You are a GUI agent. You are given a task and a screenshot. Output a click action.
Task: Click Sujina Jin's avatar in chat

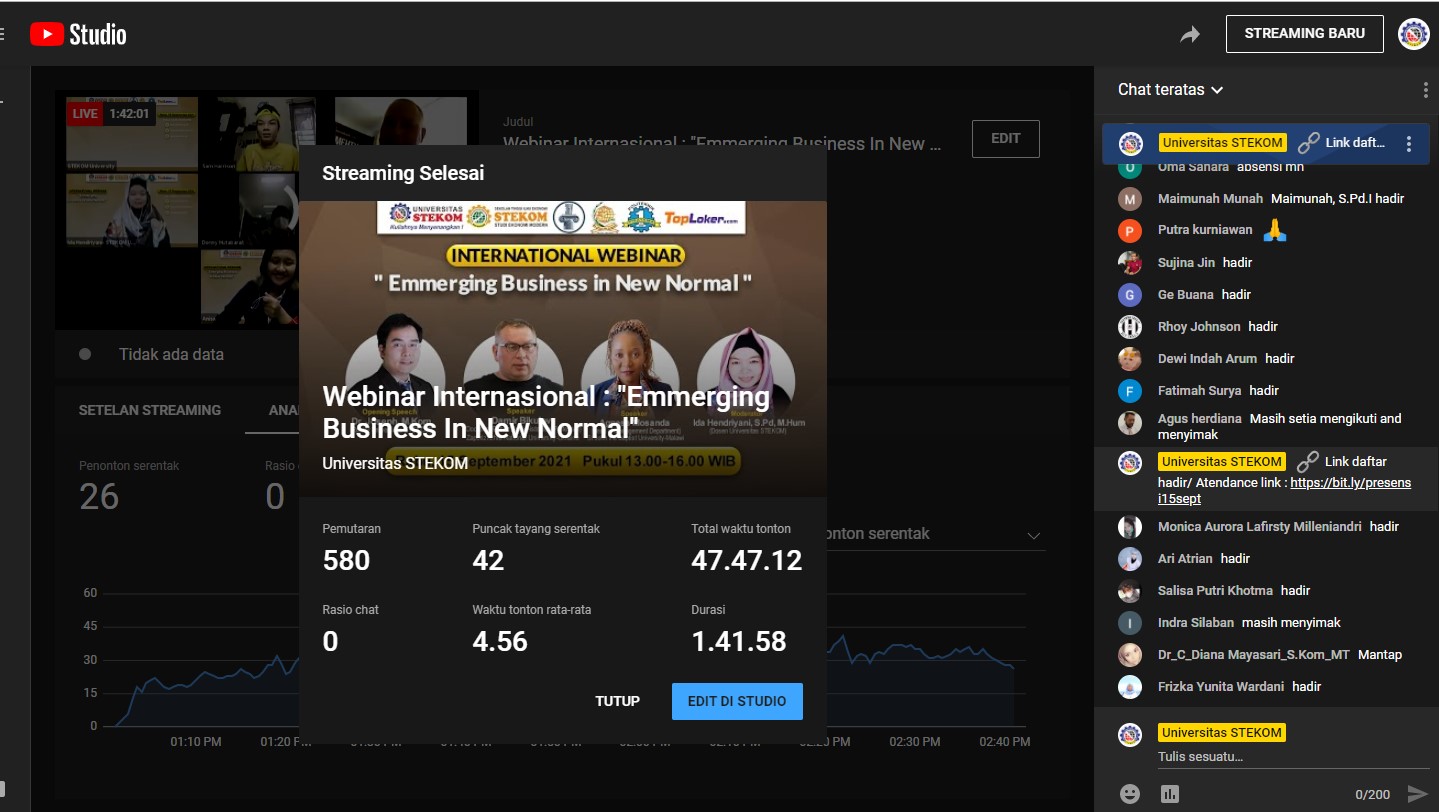tap(1130, 263)
